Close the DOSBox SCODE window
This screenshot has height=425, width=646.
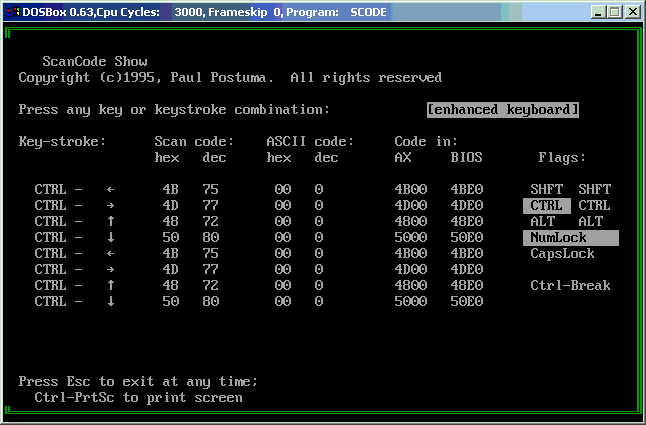pyautogui.click(x=632, y=12)
